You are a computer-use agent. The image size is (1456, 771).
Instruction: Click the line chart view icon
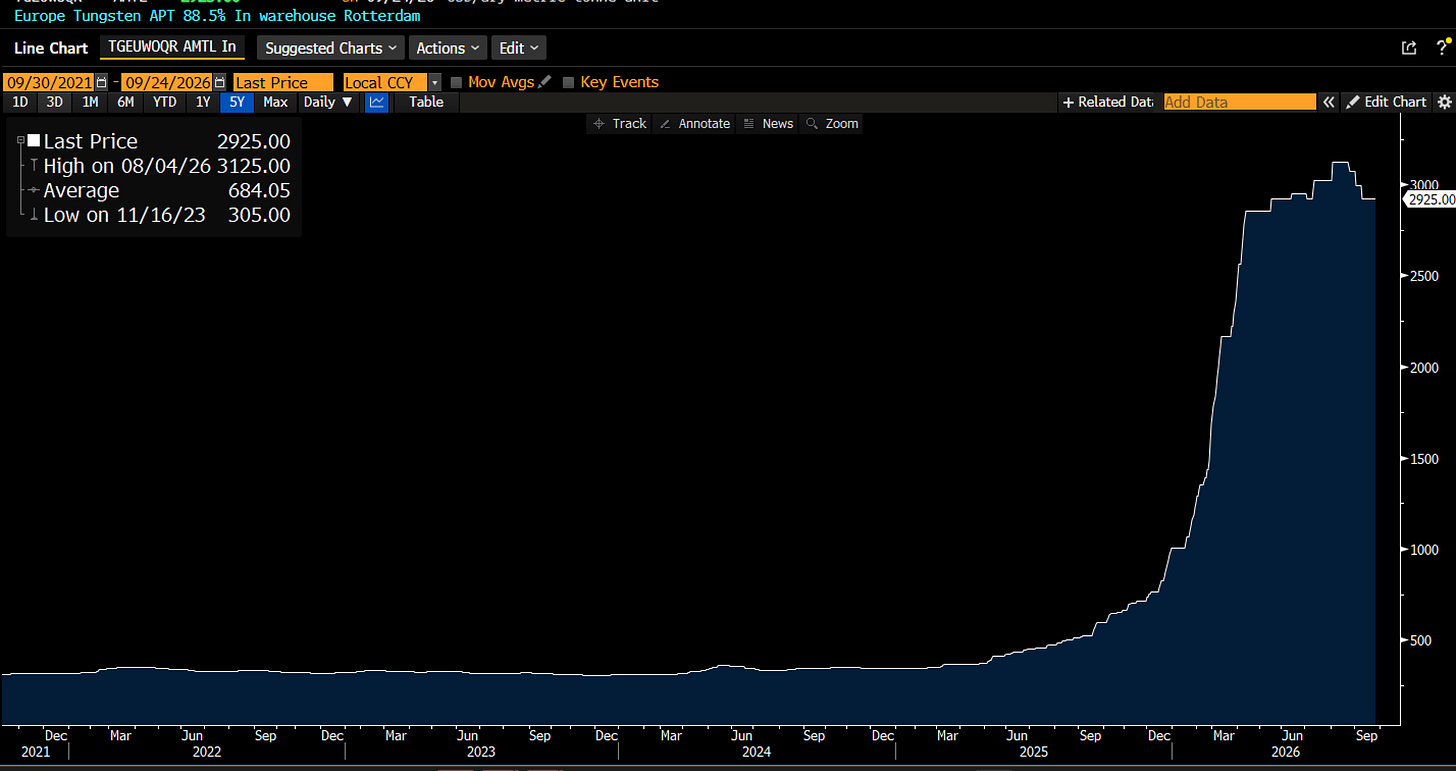click(x=377, y=102)
